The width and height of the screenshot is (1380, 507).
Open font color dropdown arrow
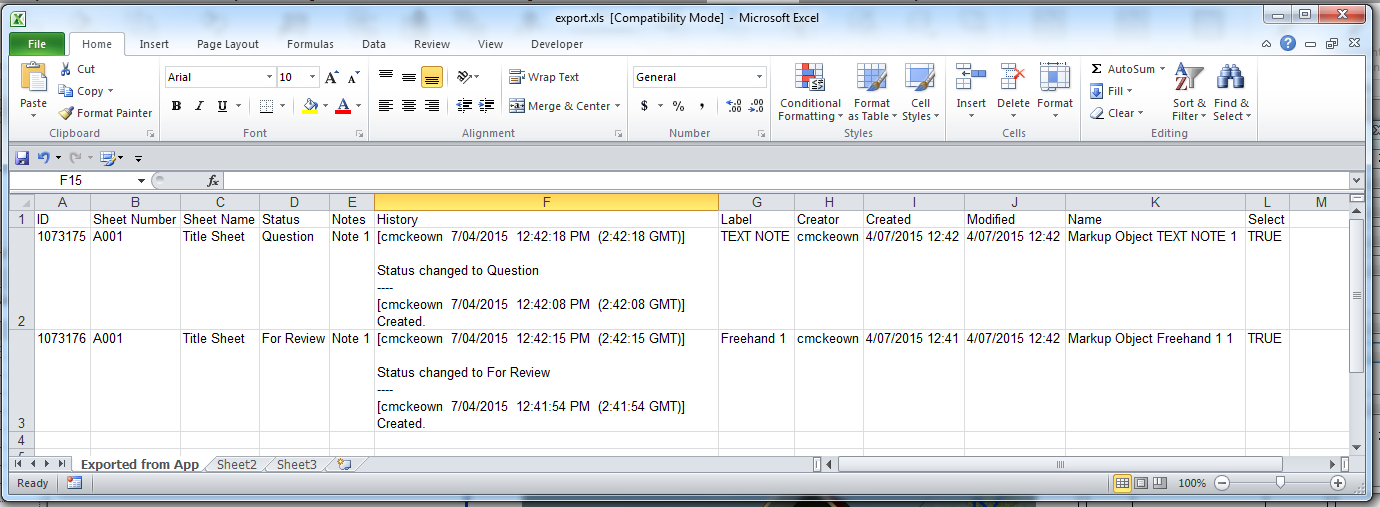pos(358,106)
